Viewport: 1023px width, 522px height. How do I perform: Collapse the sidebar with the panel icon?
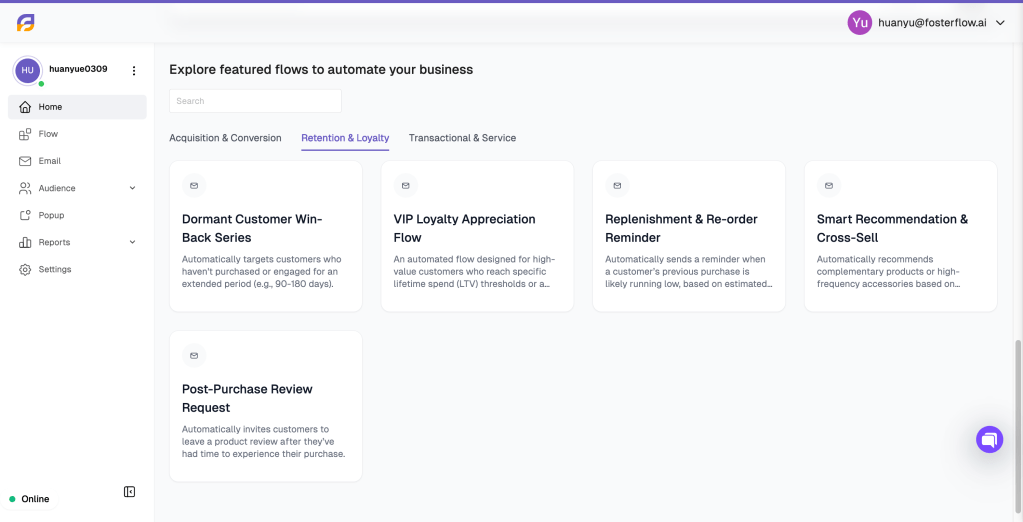[129, 491]
